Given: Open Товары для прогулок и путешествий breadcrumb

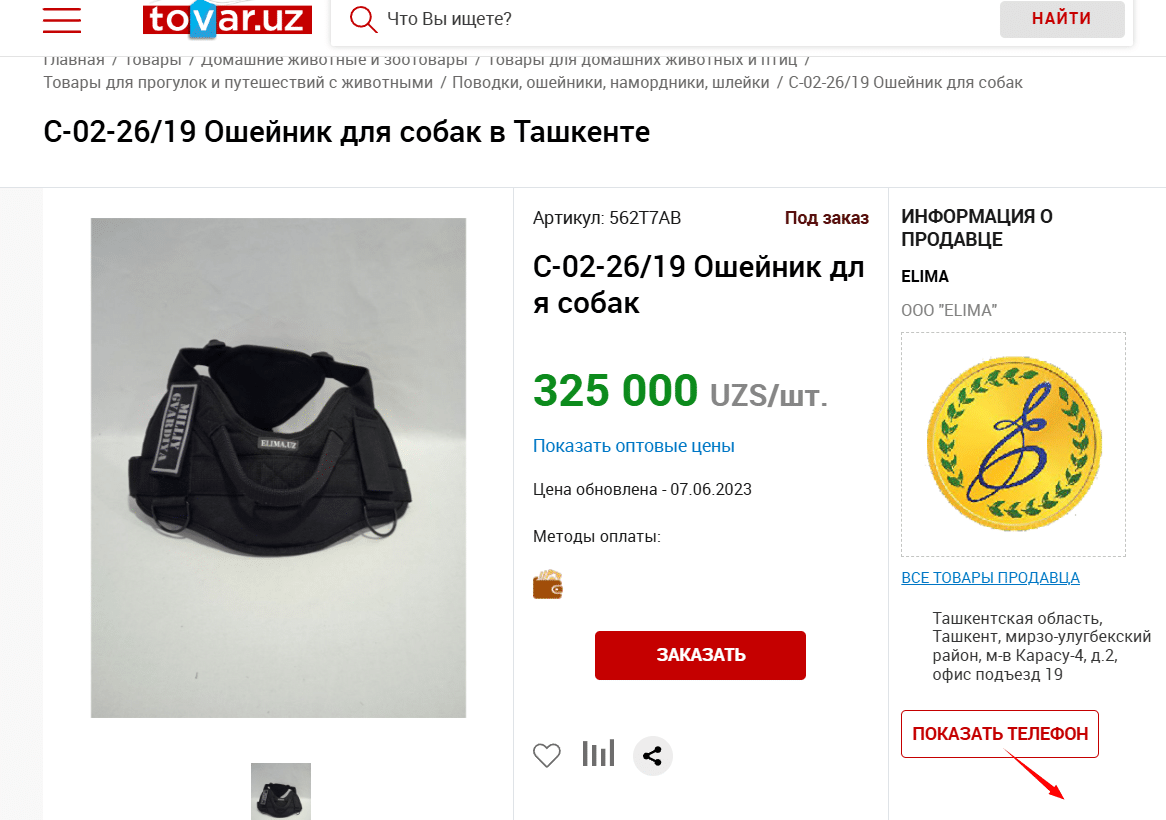Looking at the screenshot, I should [x=238, y=83].
